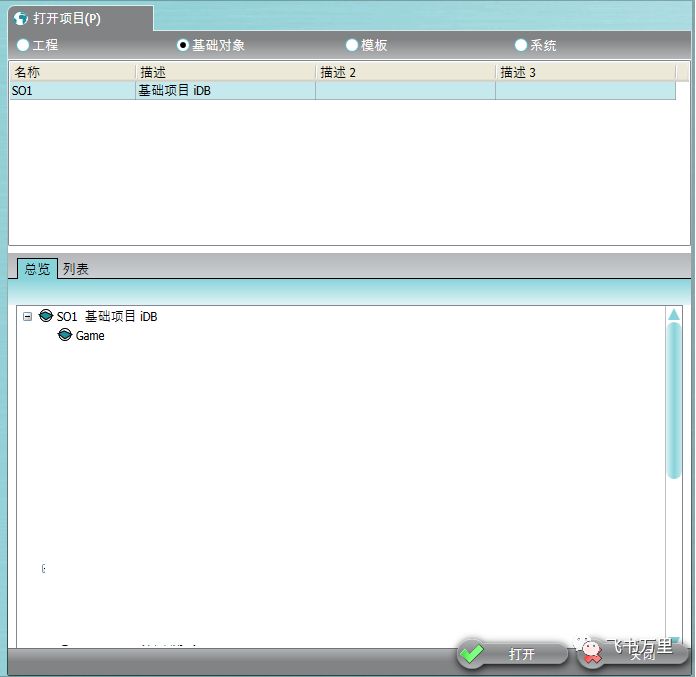Viewport: 696px width, 677px height.
Task: Click the 打开项目(P) title tab
Action: point(81,19)
